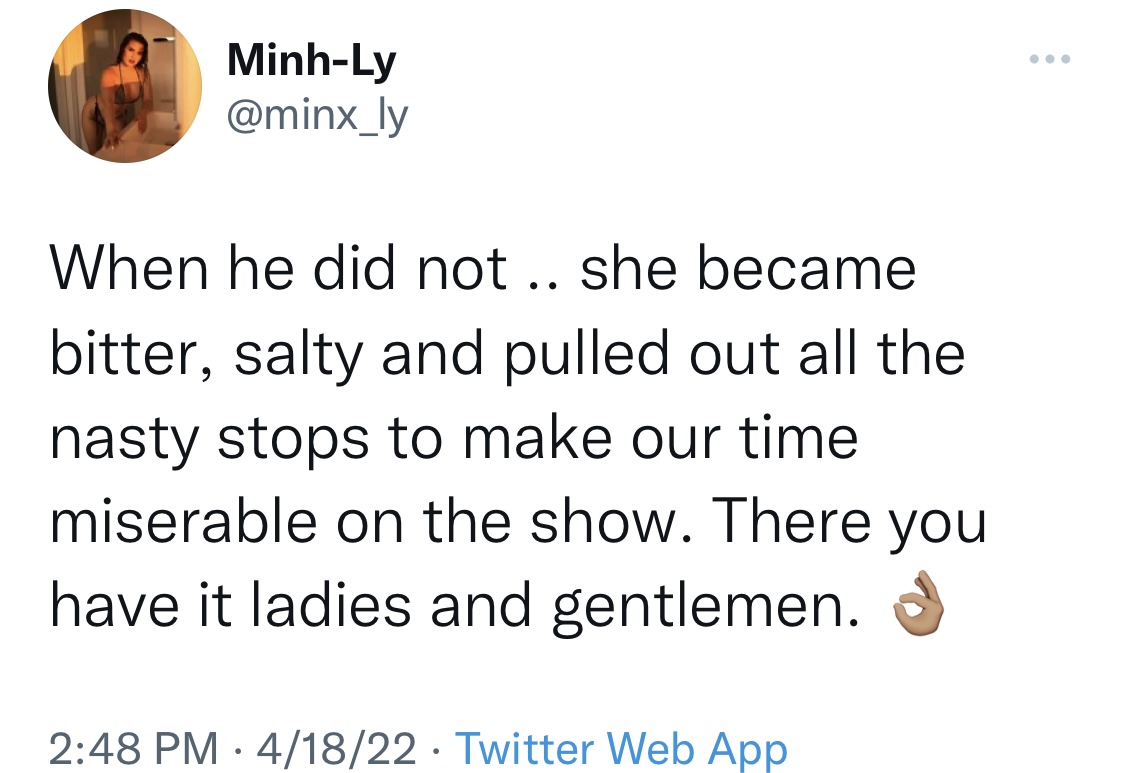Click the Minh-Ly profile avatar photo
Screen dimensions: 1125x773
(125, 86)
